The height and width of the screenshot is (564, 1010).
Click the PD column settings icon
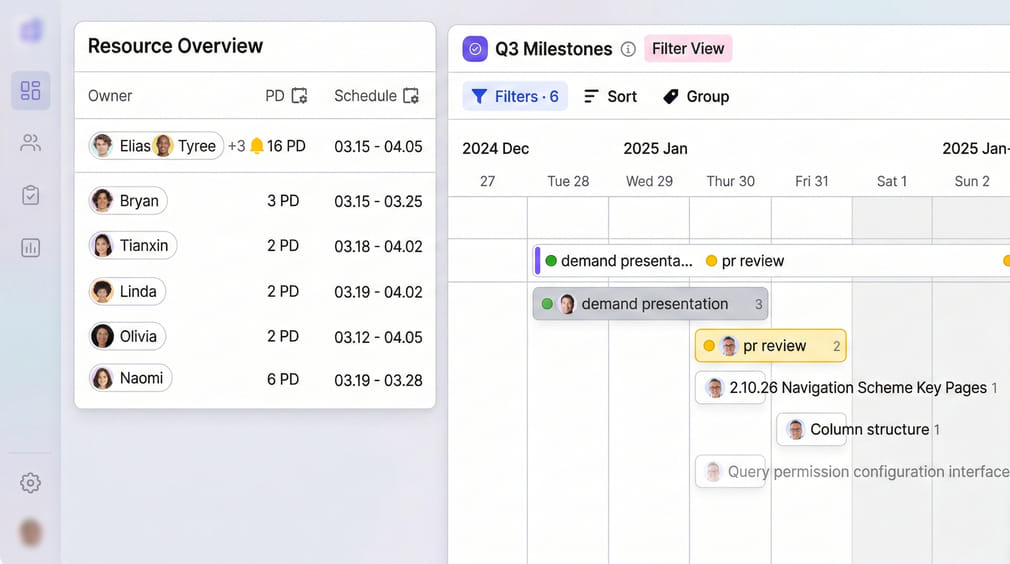pyautogui.click(x=299, y=96)
